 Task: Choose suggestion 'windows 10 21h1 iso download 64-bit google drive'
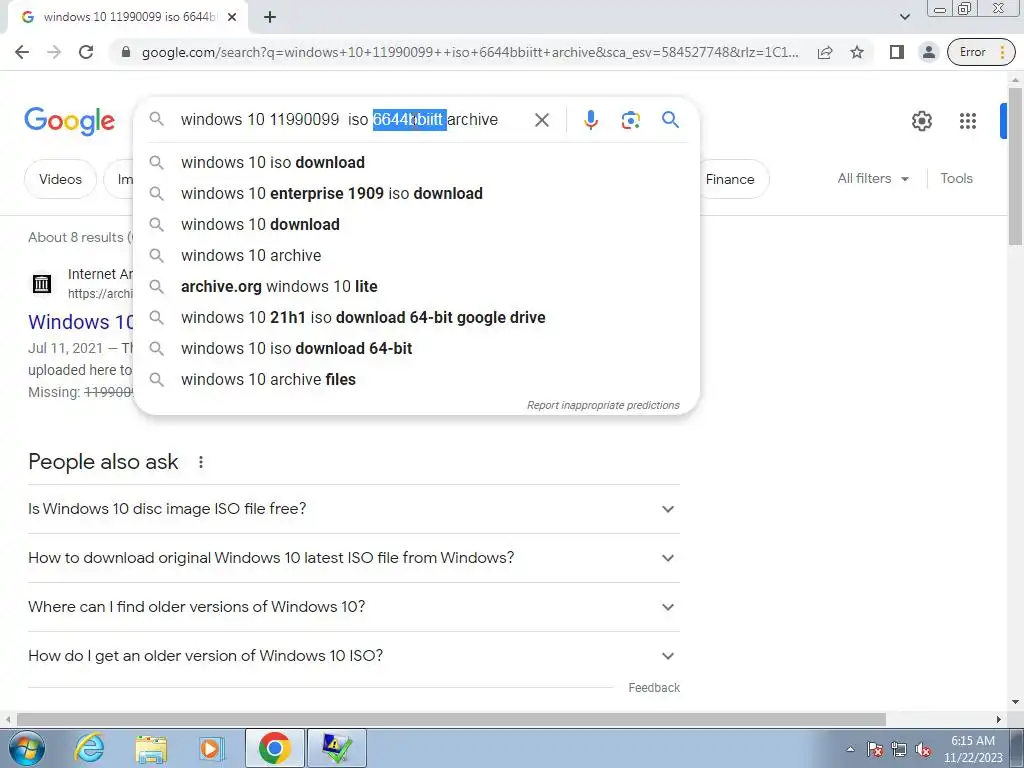point(416,317)
